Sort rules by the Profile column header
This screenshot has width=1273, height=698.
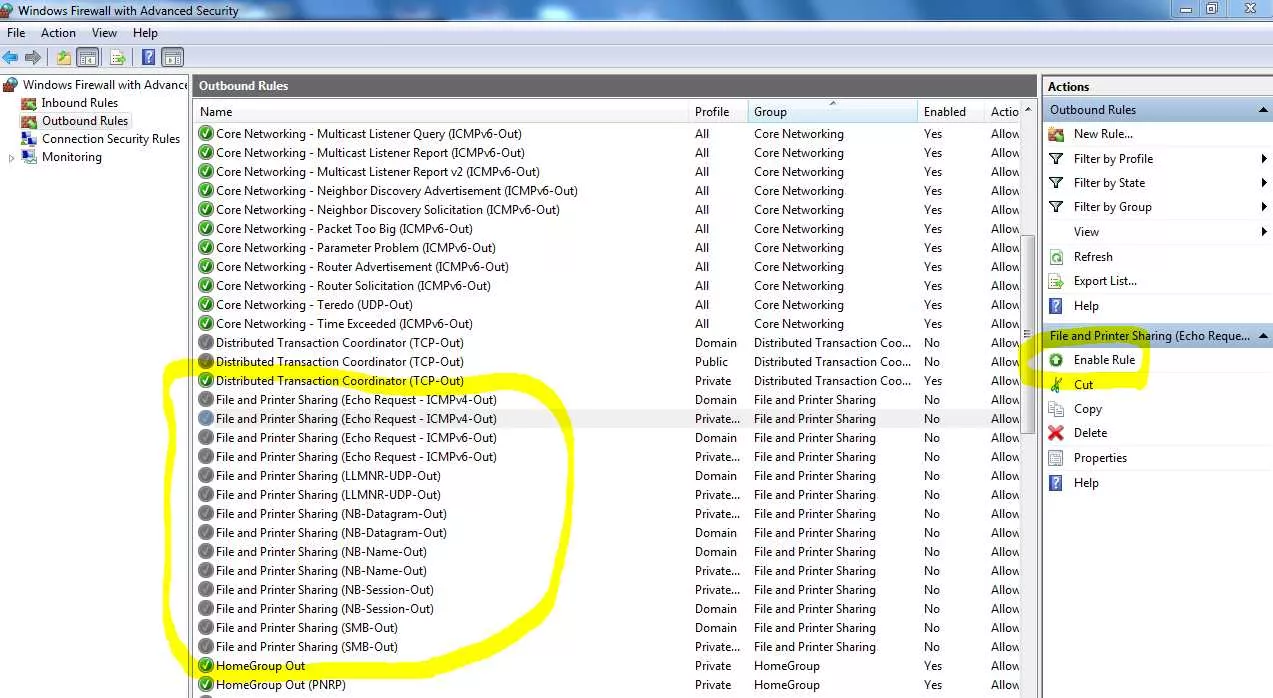(718, 112)
